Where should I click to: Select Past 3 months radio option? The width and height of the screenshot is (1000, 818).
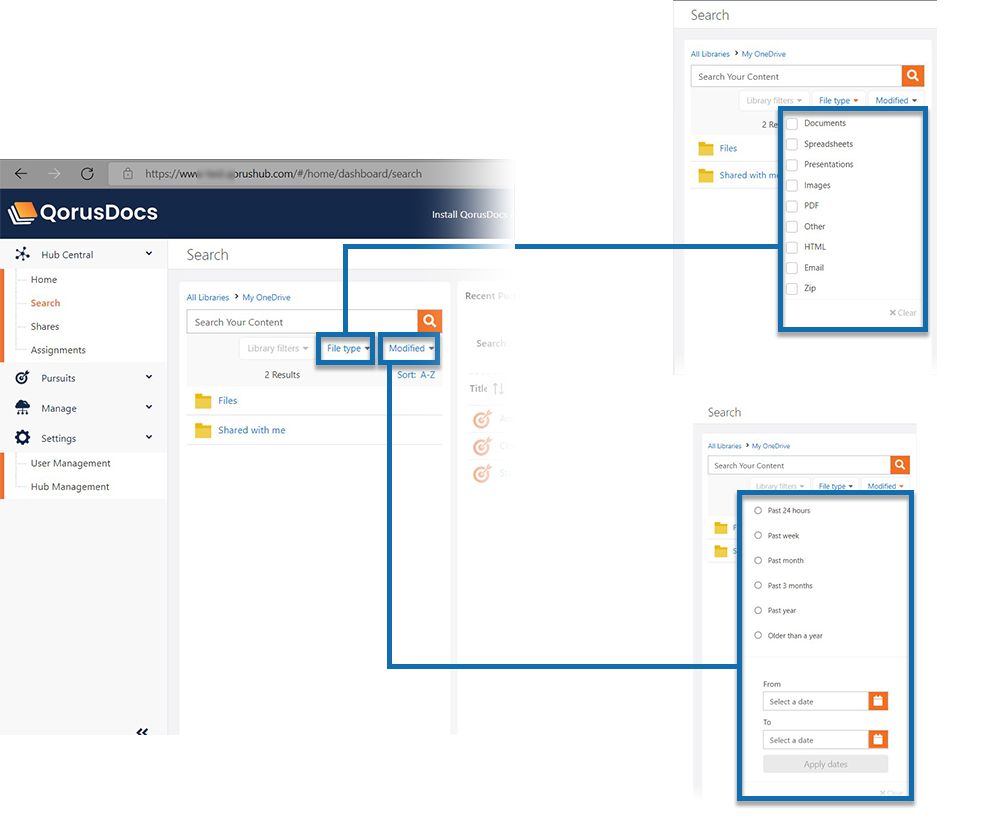click(758, 585)
